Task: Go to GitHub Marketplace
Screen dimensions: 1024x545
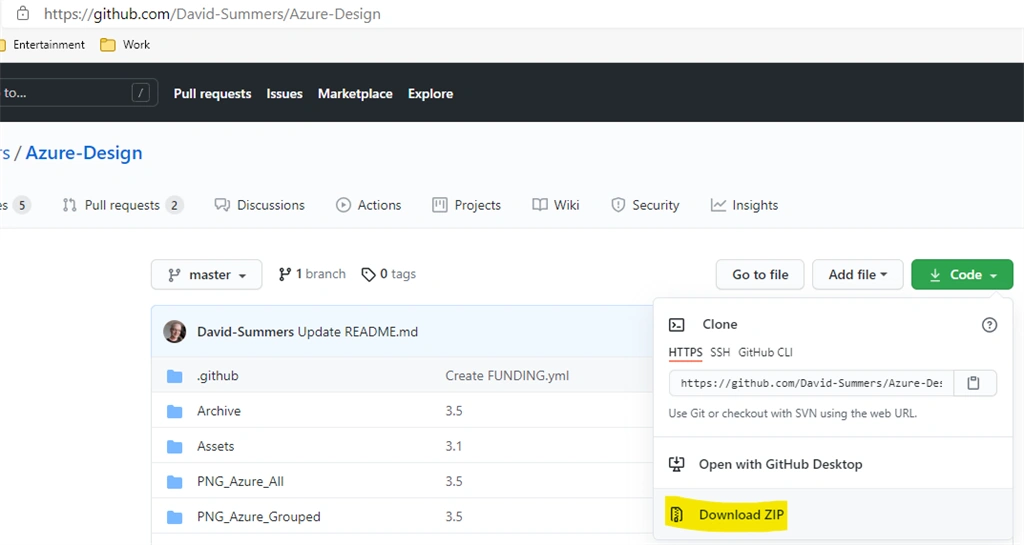Action: (355, 93)
